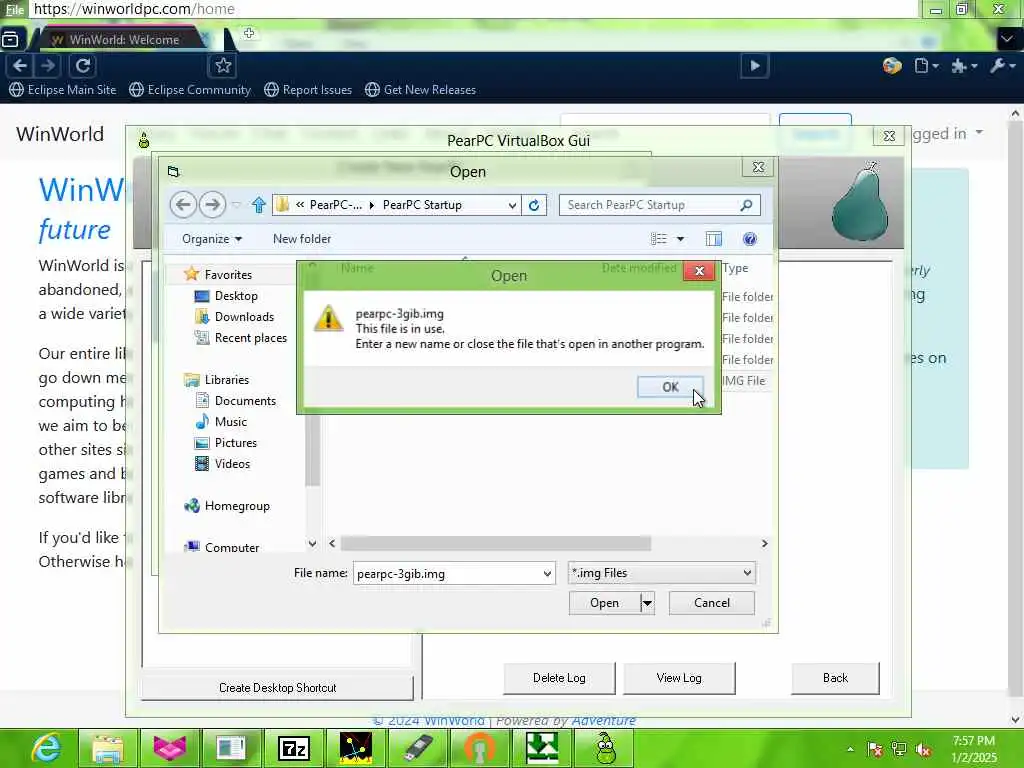Viewport: 1024px width, 768px height.
Task: Click the search magnifier icon in dialog
Action: pyautogui.click(x=746, y=205)
